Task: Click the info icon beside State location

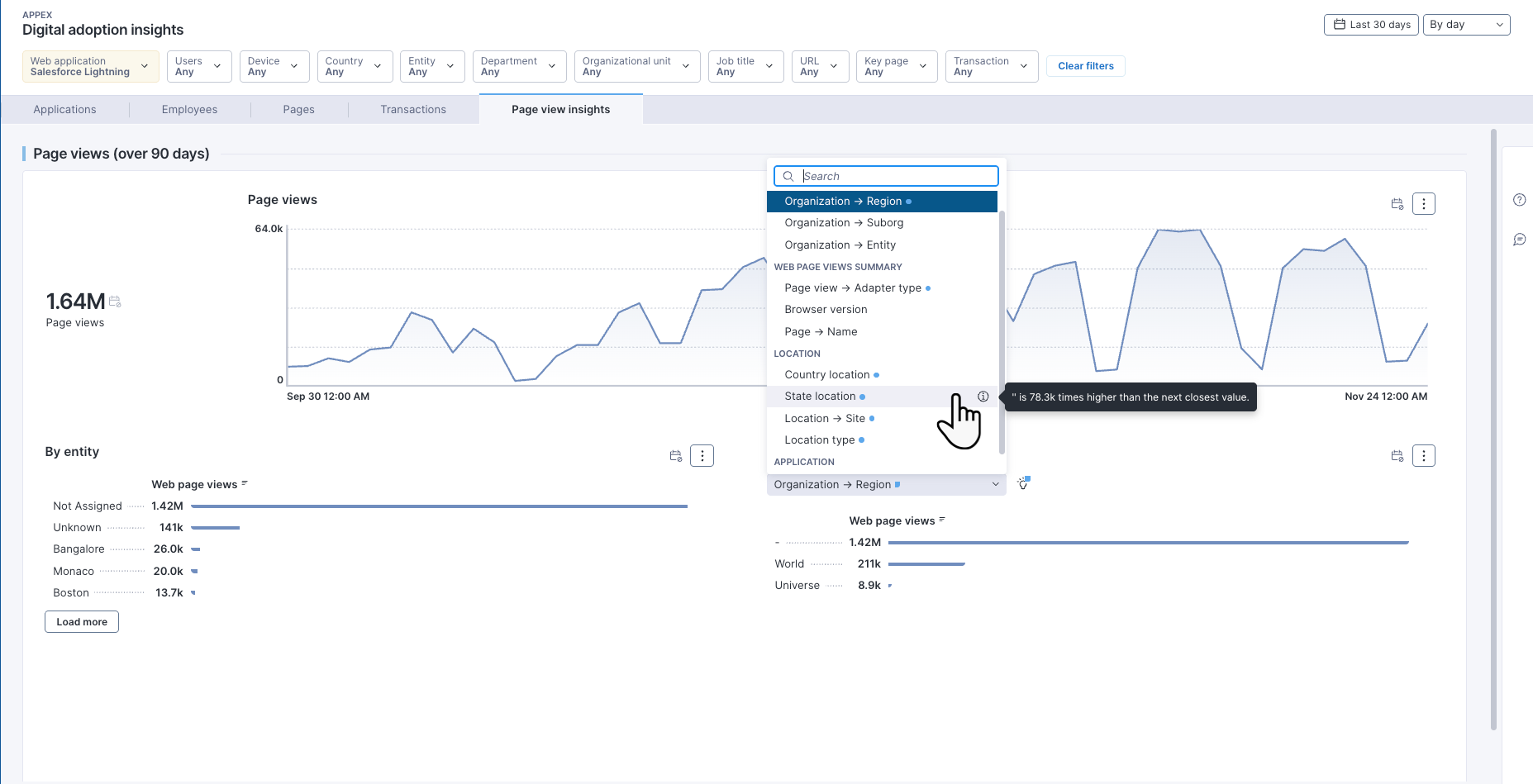Action: [983, 397]
